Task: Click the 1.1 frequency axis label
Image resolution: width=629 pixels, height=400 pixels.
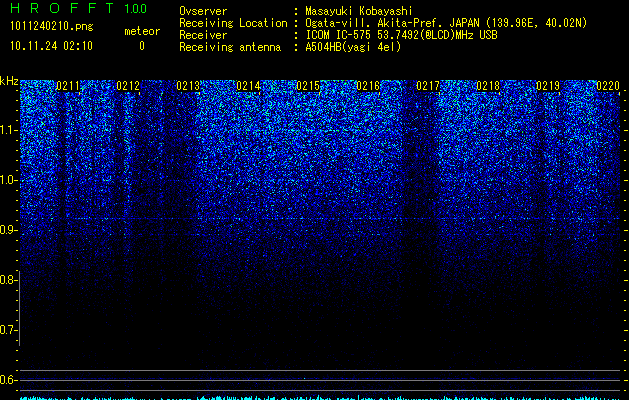Action: (7, 130)
